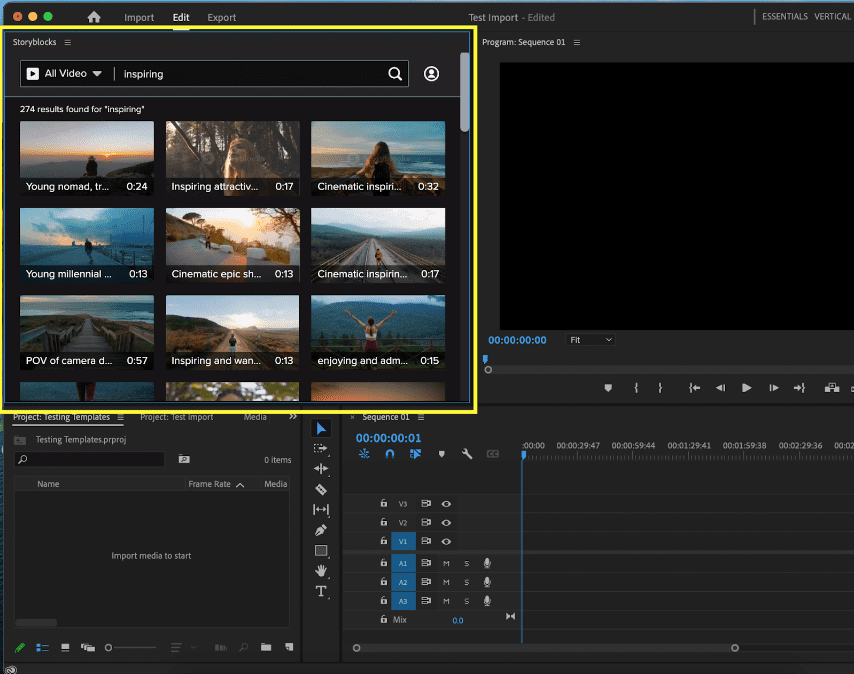Toggle visibility eye for track V2
This screenshot has width=854, height=674.
coord(446,522)
